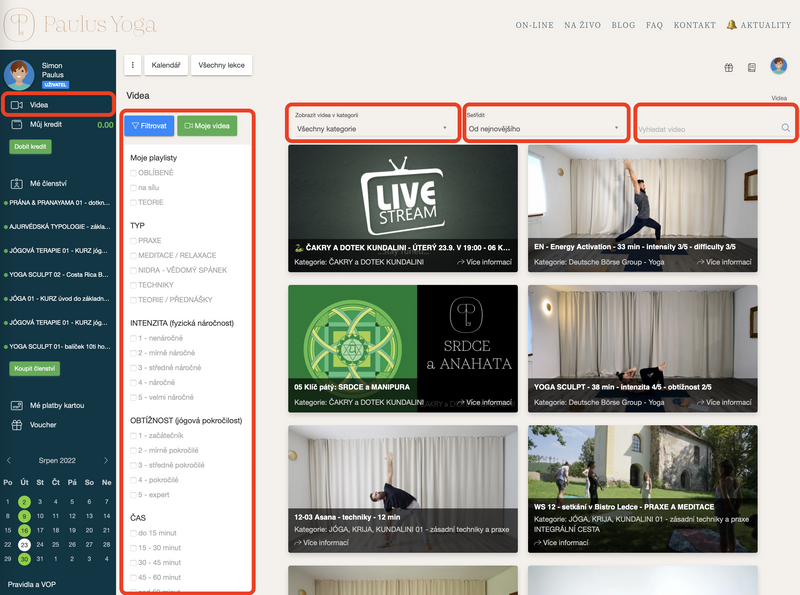
Task: Open Více informací for YOGA SCULPT - 38 min
Action: click(x=724, y=402)
